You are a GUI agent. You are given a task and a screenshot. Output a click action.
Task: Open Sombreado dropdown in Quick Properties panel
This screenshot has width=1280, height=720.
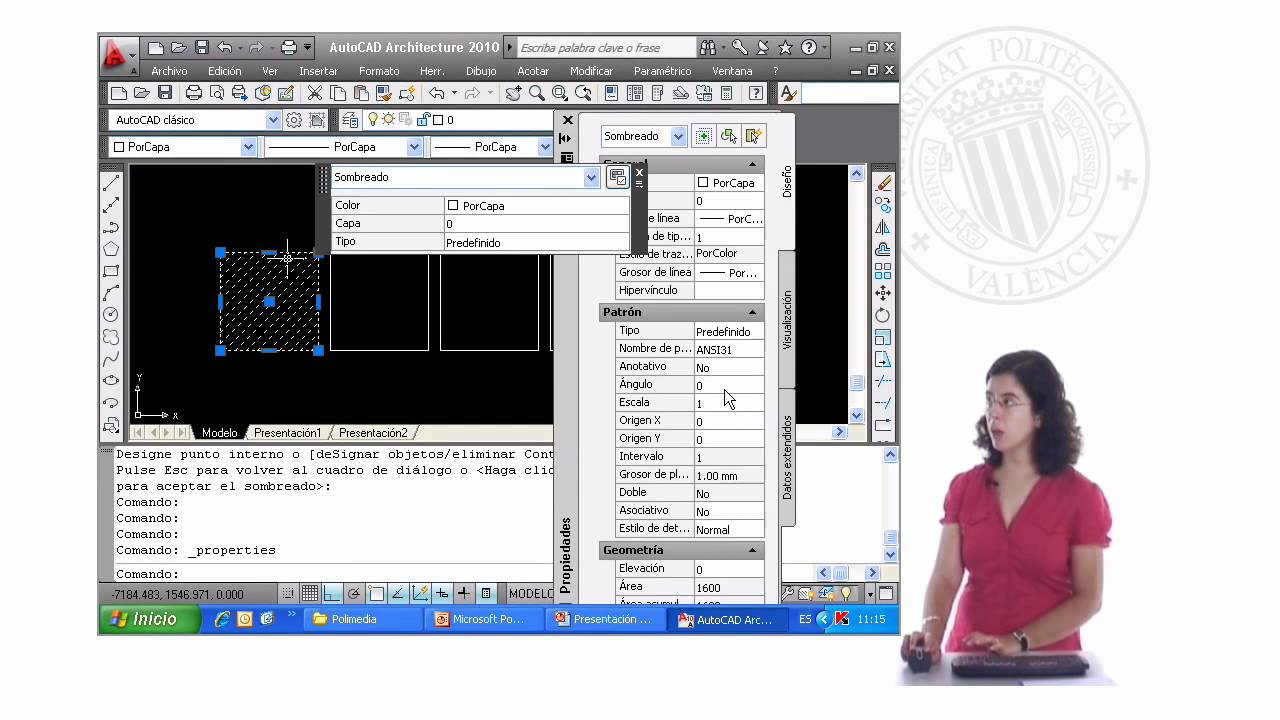(x=591, y=177)
